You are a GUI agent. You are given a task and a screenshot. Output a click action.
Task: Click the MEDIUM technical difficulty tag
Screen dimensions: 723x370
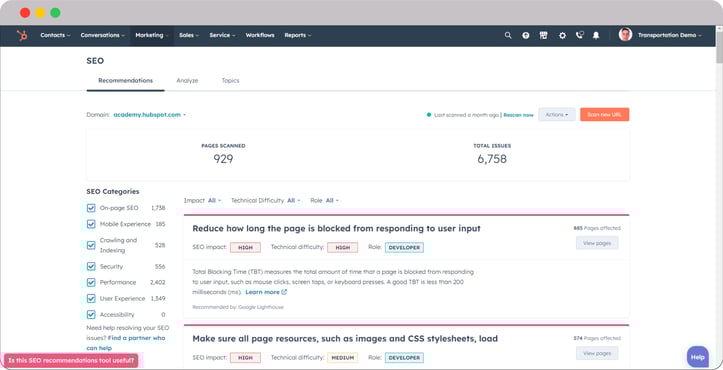[x=343, y=358]
